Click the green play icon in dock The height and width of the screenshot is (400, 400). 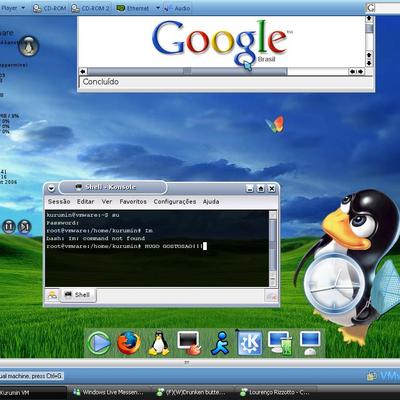point(99,343)
